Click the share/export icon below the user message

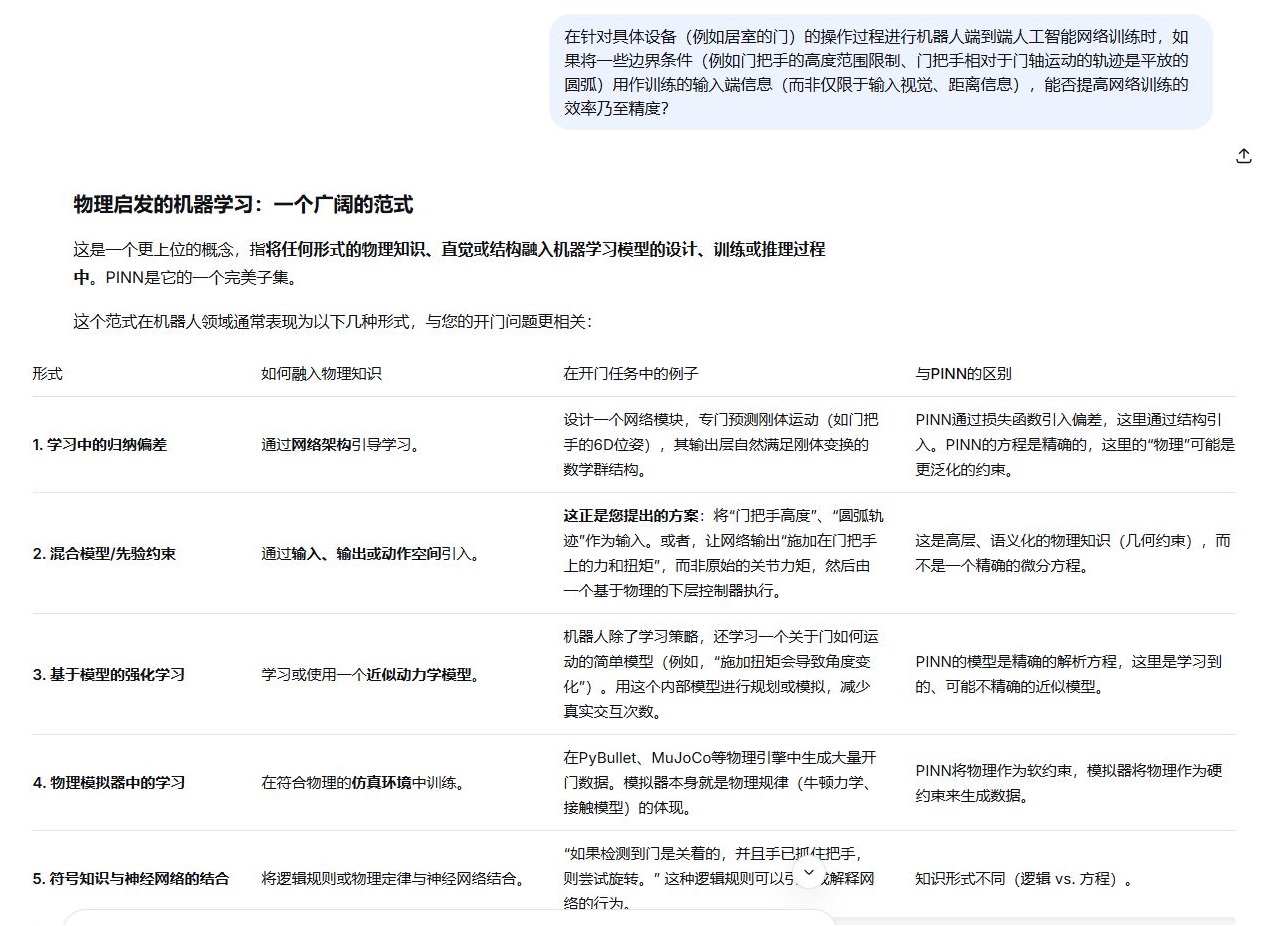click(1243, 156)
